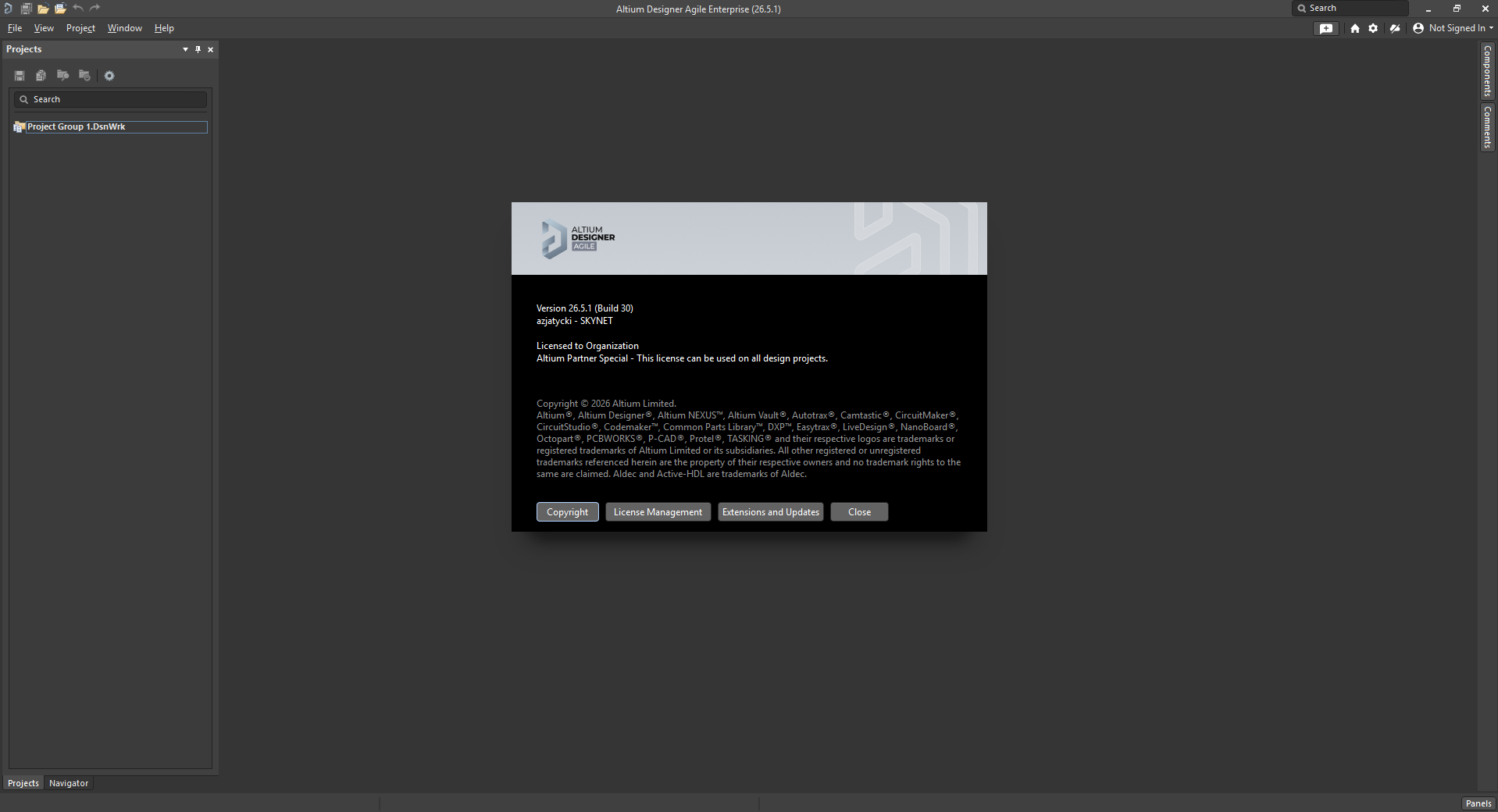This screenshot has width=1498, height=812.
Task: Open the Window menu
Action: point(125,28)
